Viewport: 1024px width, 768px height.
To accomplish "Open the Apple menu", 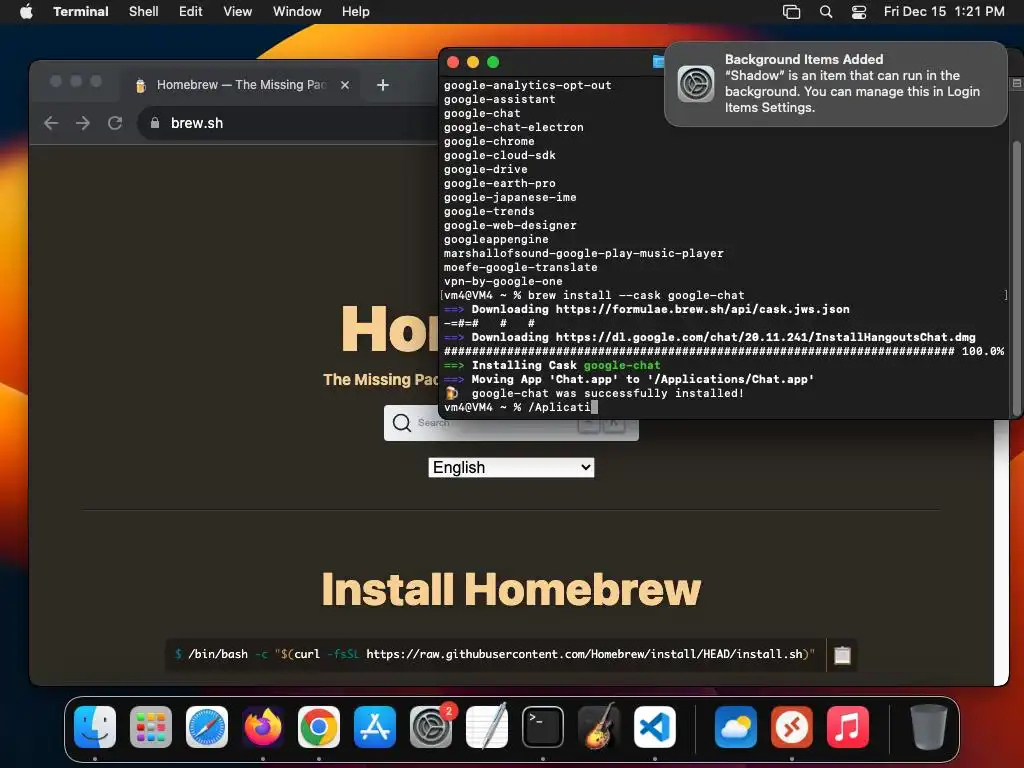I will [26, 11].
